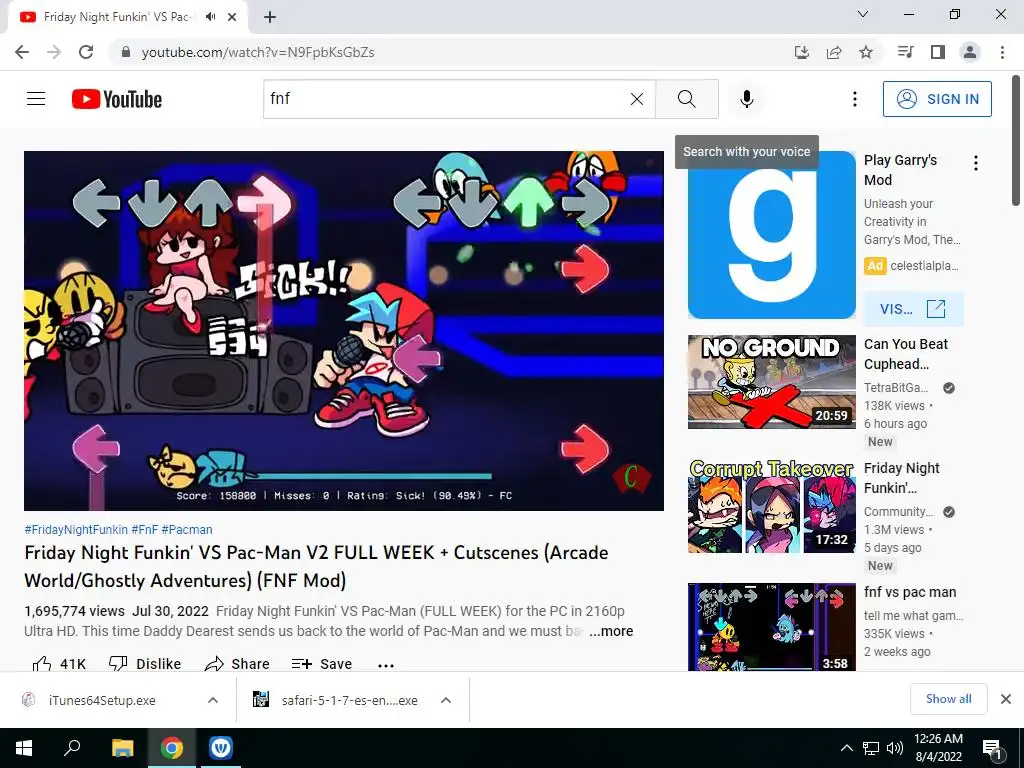The image size is (1024, 768).
Task: Open Chrome profile avatar
Action: coord(970,52)
